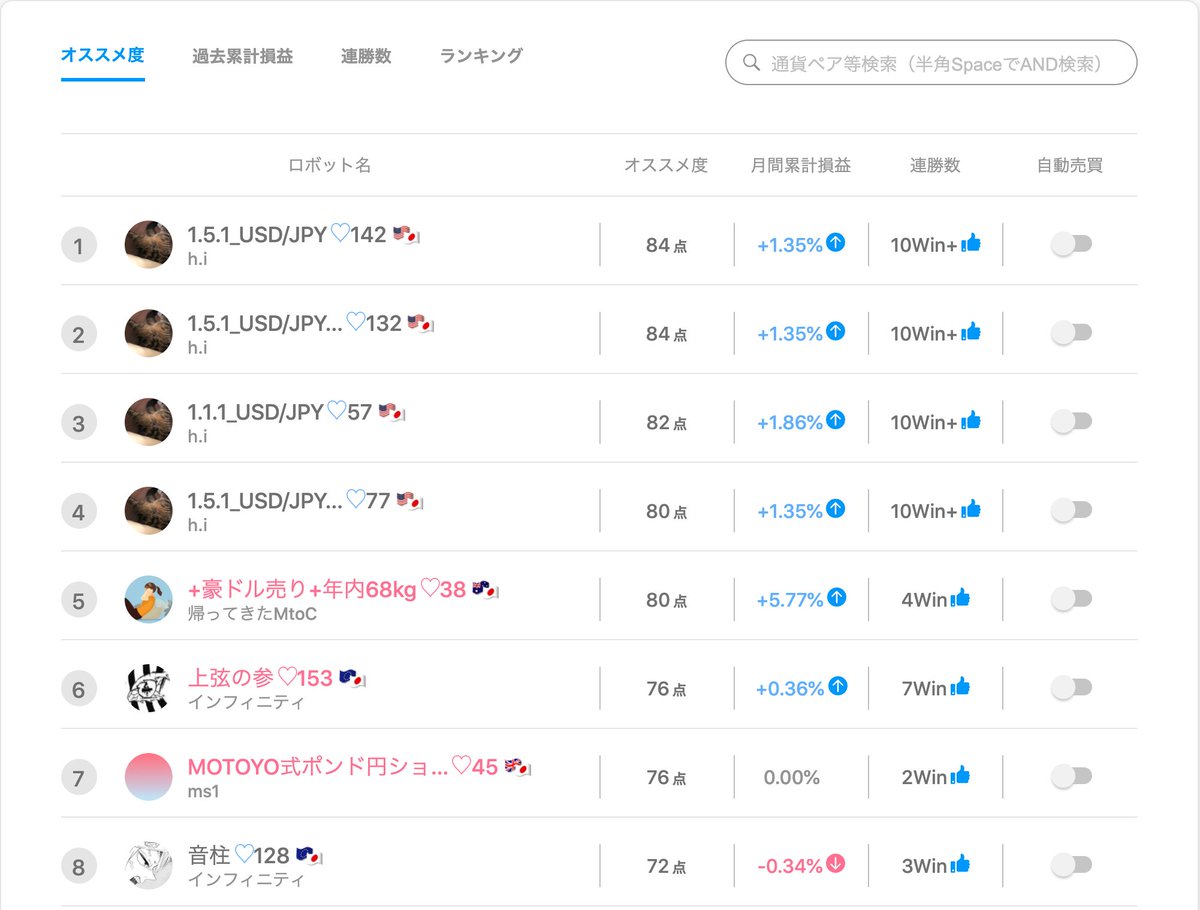Click the heart icon next to 132
Screen dimensions: 1200x910
[356, 322]
